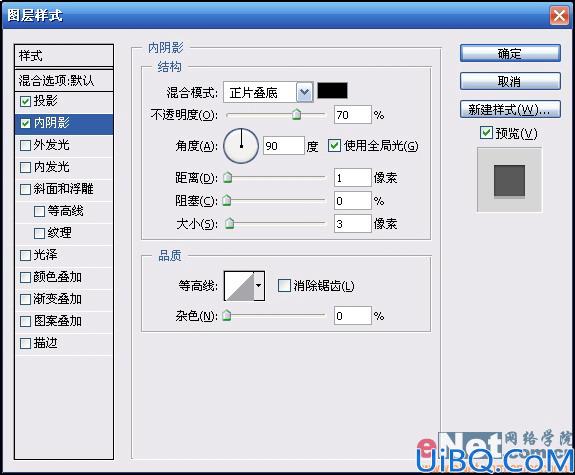The width and height of the screenshot is (575, 475).
Task: Enable the 渐变叠加 gradient overlay checkbox
Action: [x=25, y=299]
